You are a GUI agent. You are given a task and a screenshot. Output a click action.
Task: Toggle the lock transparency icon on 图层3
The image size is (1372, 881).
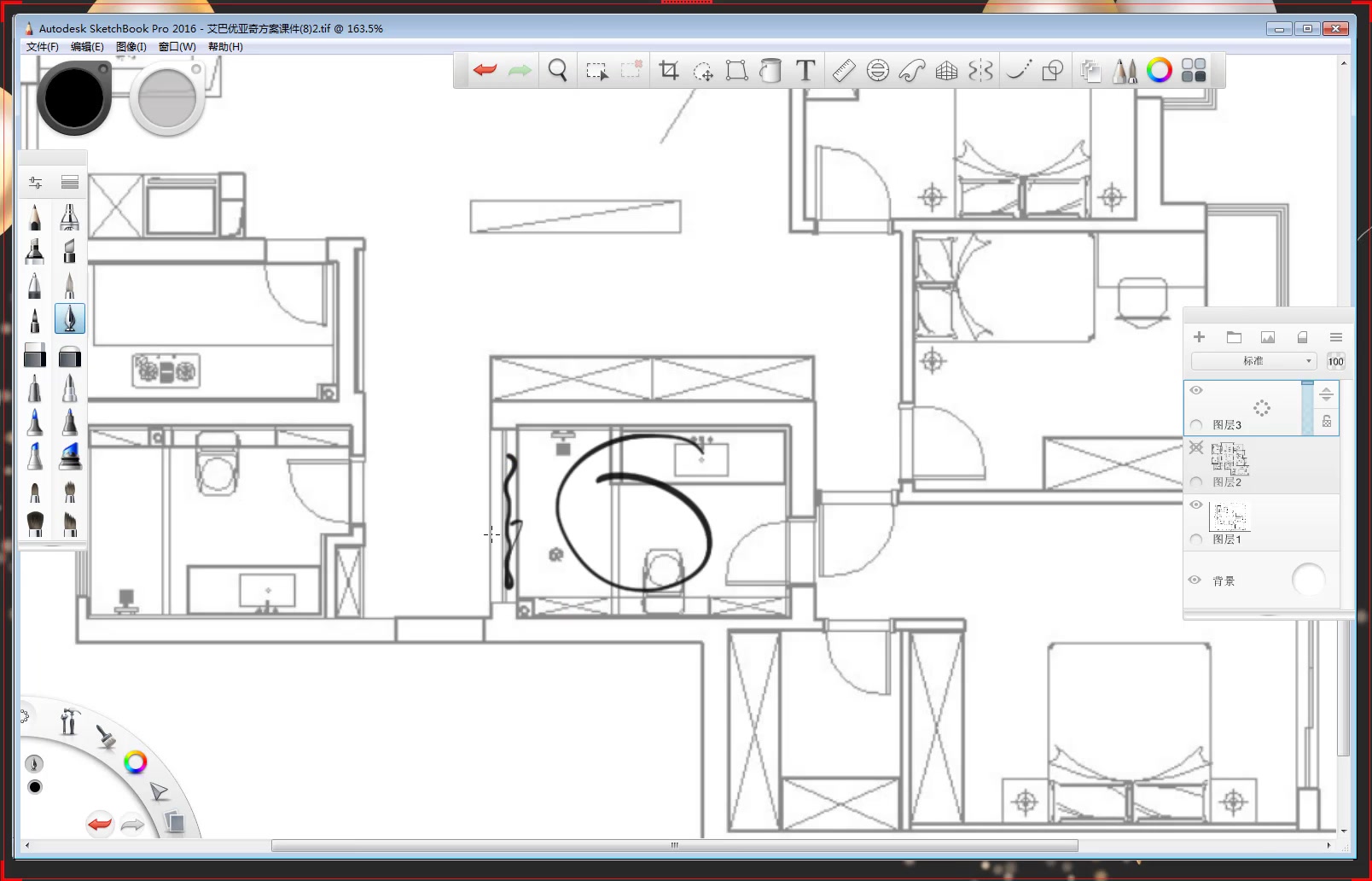[1327, 421]
